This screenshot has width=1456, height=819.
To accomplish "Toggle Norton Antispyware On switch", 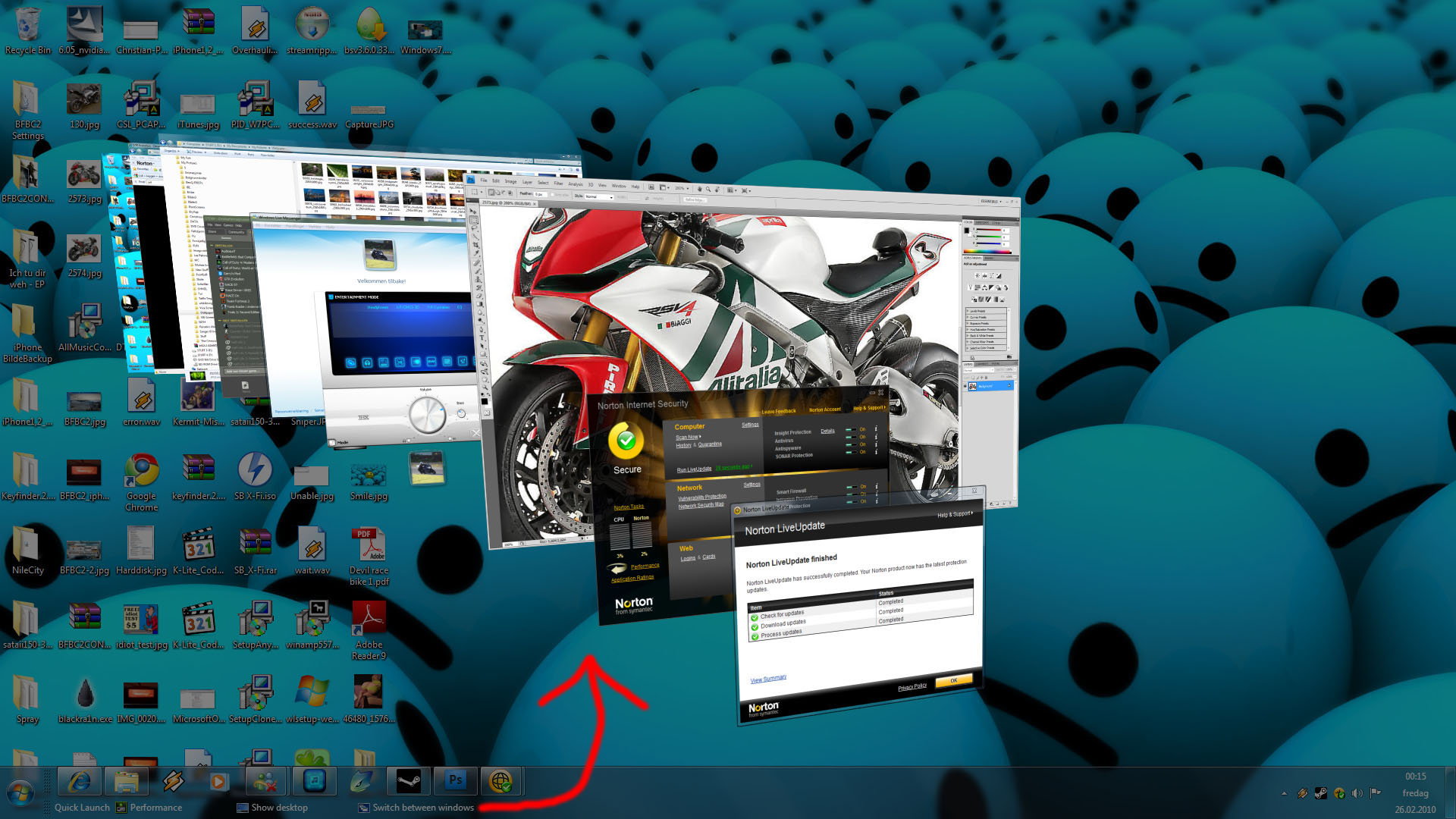I will (851, 445).
